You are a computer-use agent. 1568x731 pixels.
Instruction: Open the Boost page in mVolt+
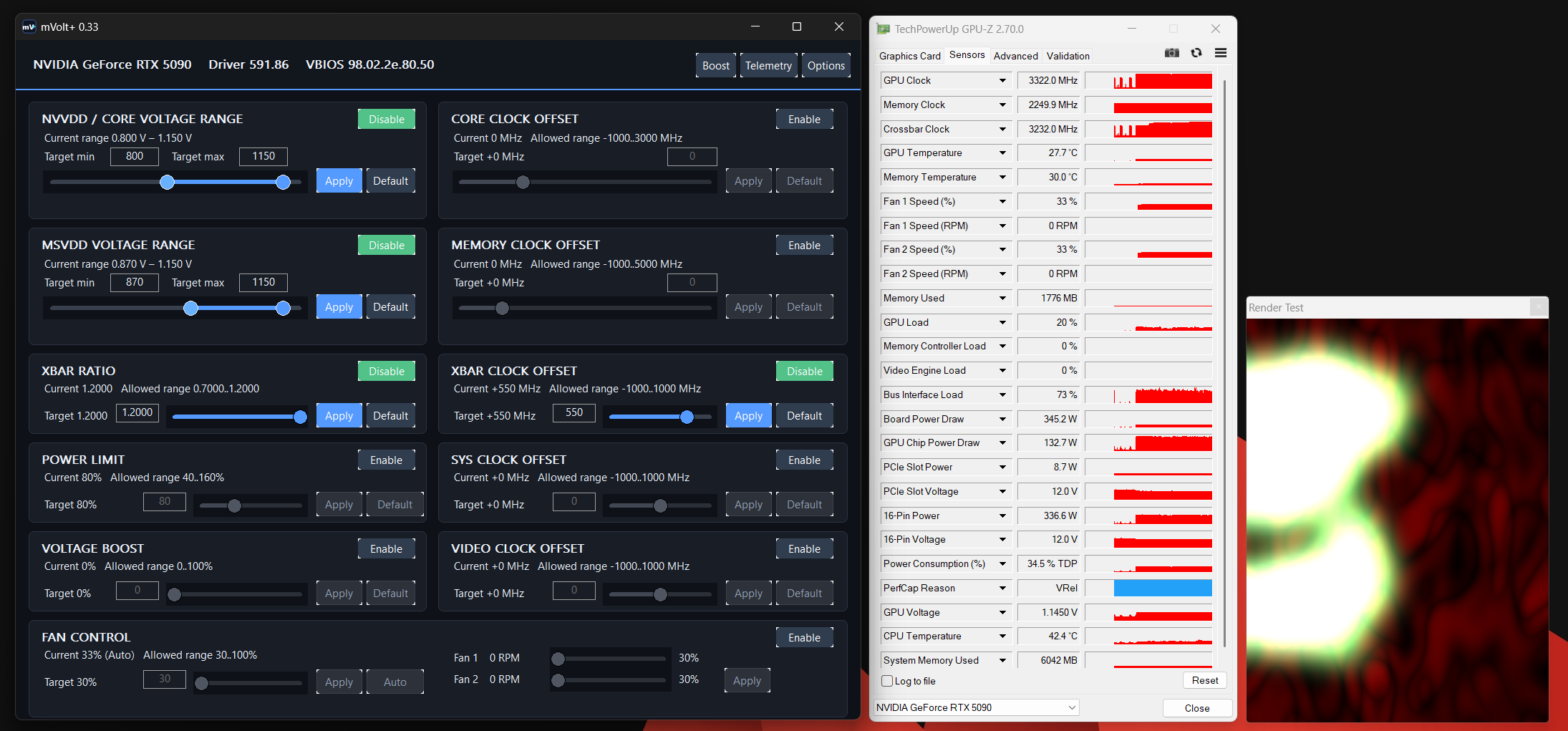[716, 66]
